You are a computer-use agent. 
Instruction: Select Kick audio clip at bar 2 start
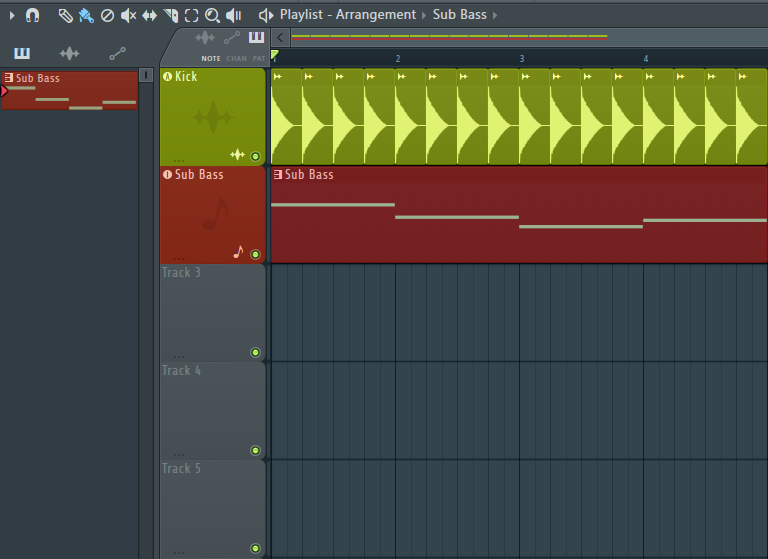click(410, 117)
